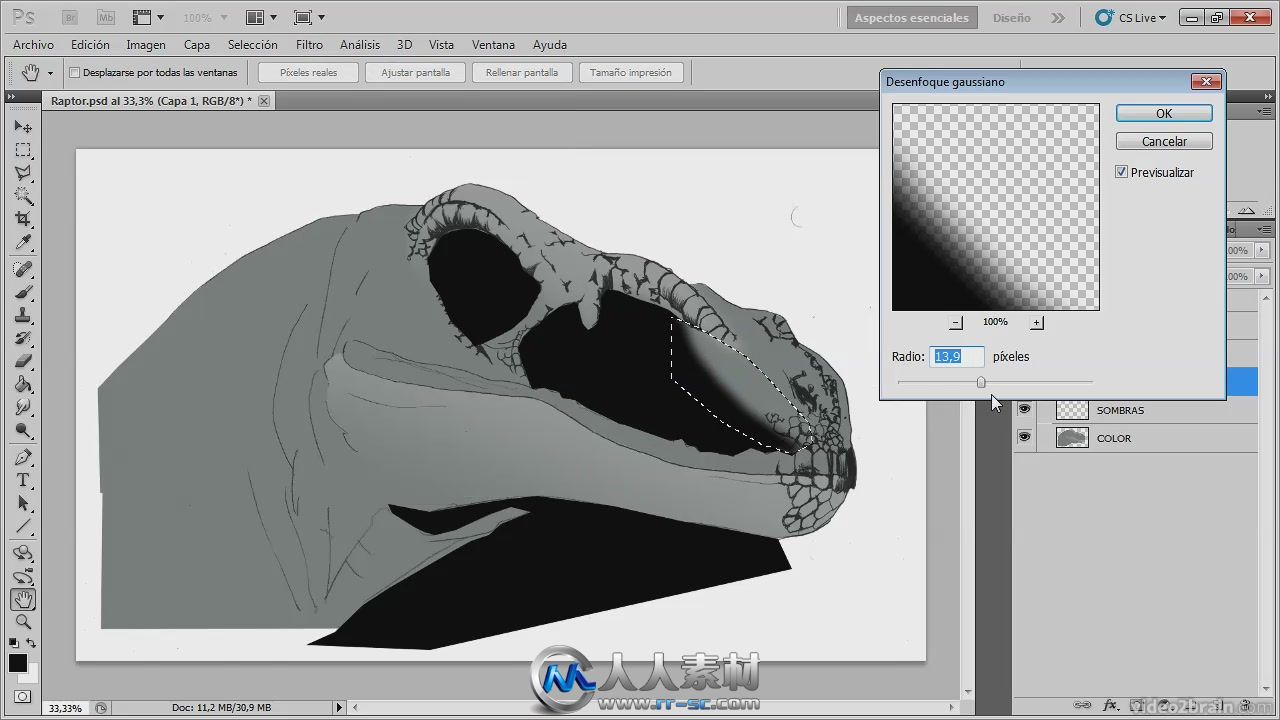Viewport: 1280px width, 720px height.
Task: Select the Zoom tool in toolbox
Action: (23, 622)
